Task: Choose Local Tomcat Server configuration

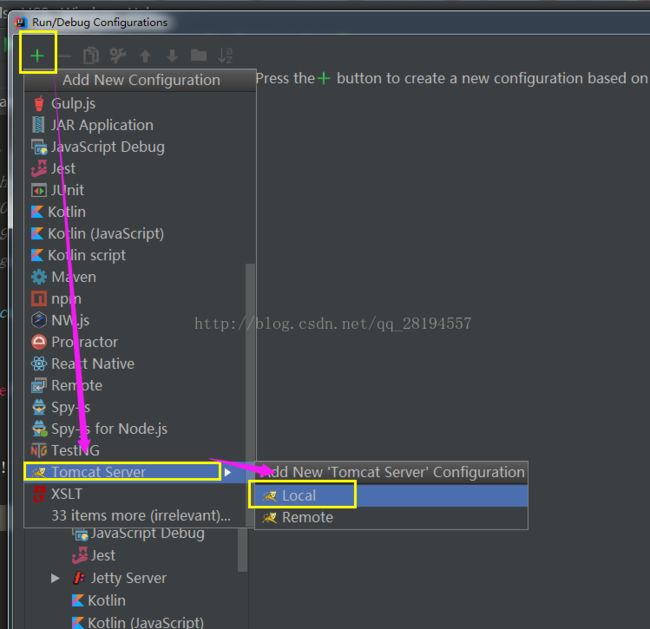Action: pyautogui.click(x=391, y=495)
